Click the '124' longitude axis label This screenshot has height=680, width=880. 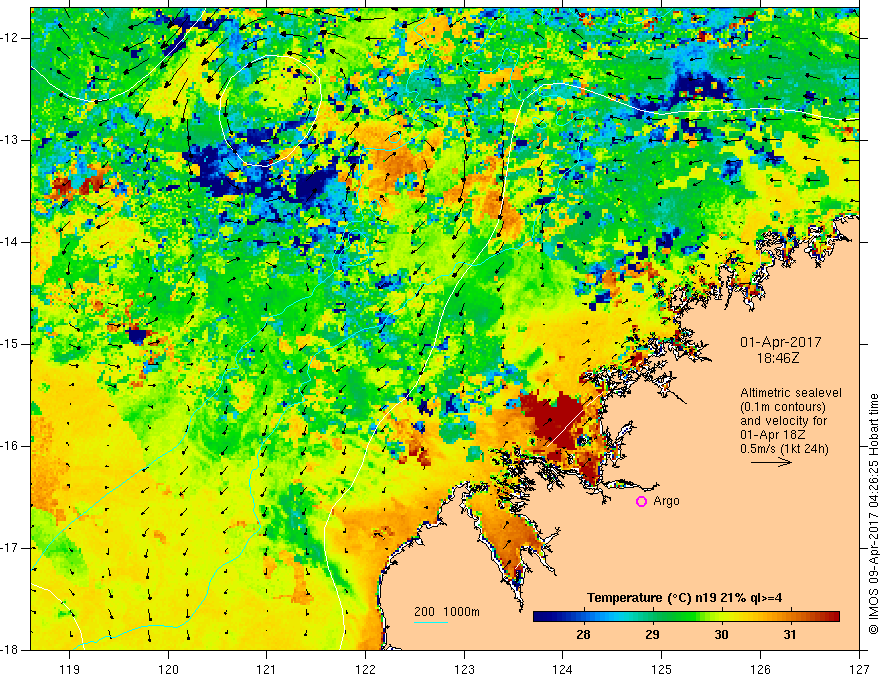pos(563,669)
